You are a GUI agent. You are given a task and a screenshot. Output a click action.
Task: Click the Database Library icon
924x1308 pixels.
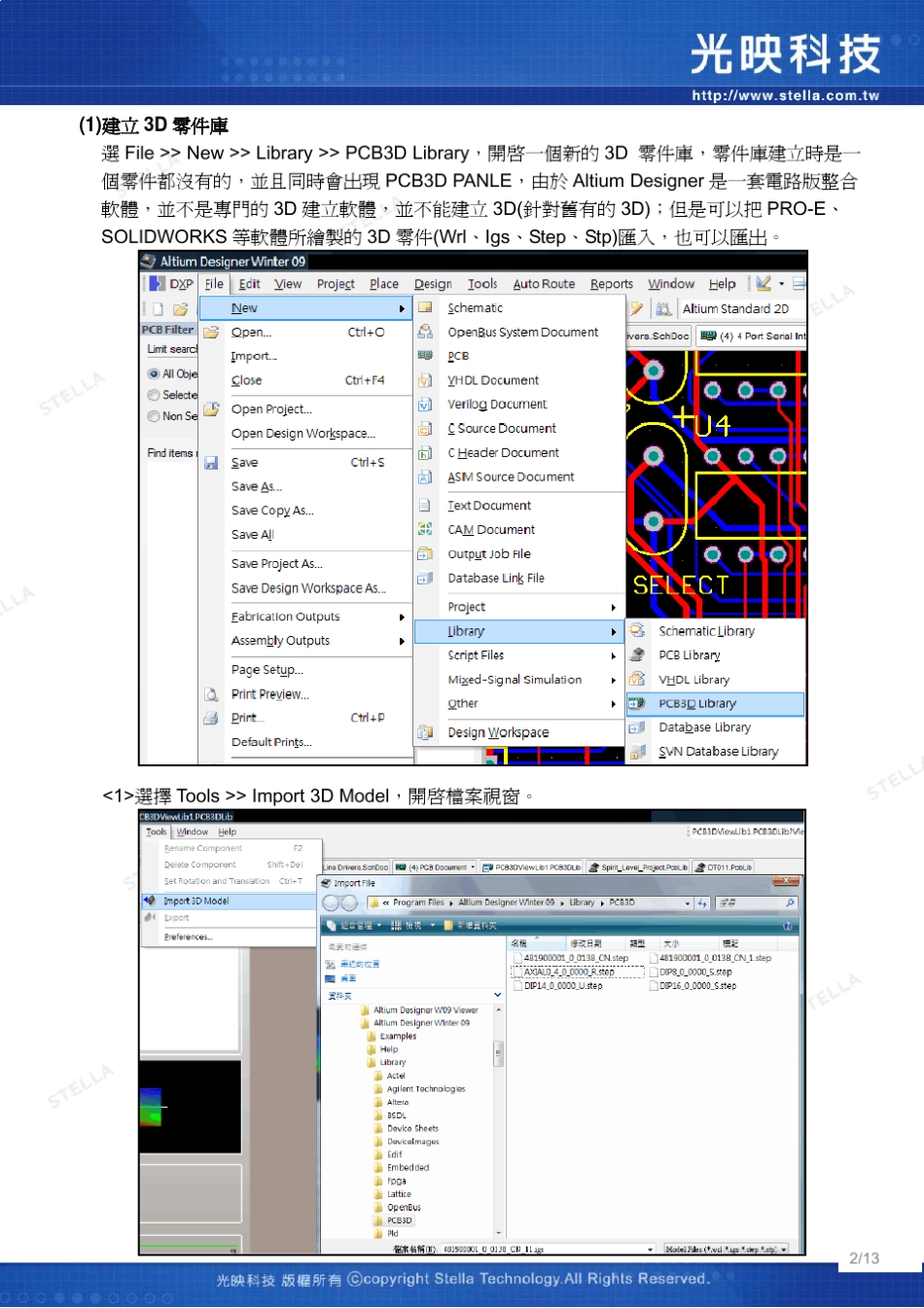(x=637, y=727)
